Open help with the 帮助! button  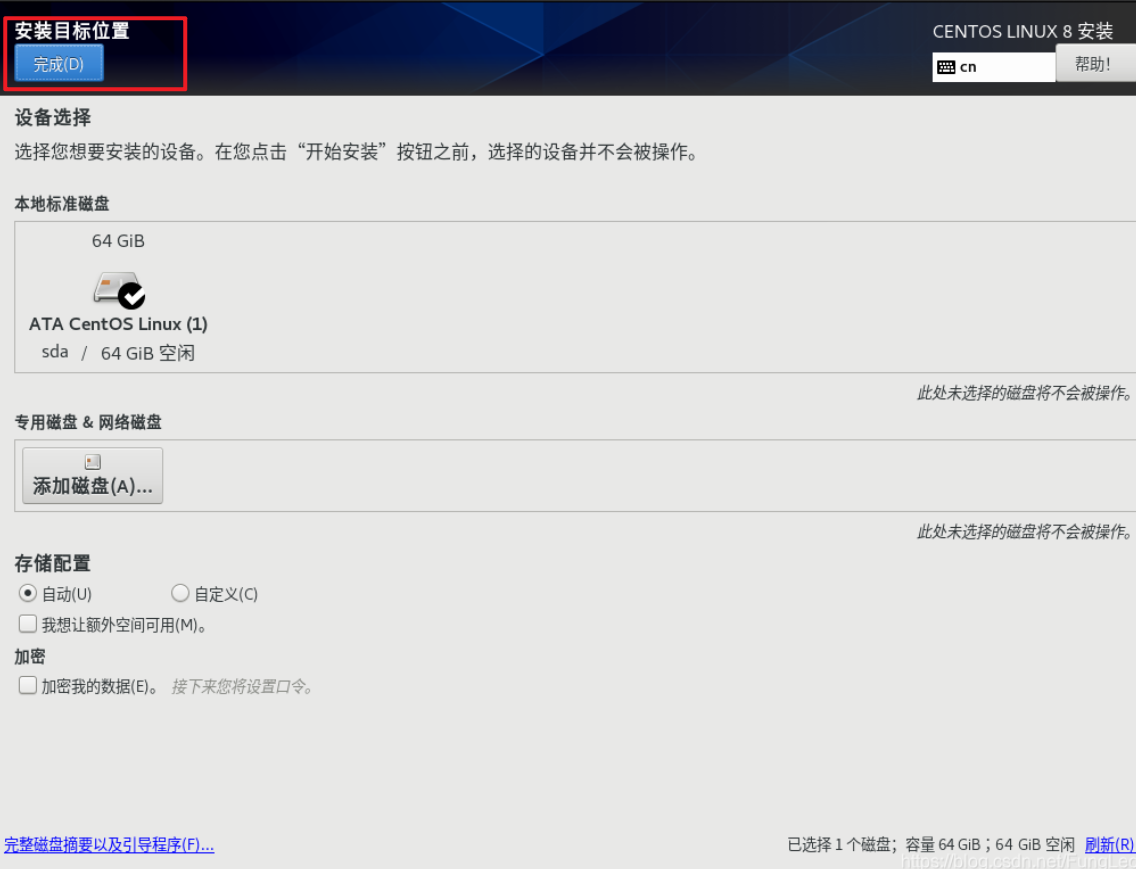click(x=1094, y=64)
